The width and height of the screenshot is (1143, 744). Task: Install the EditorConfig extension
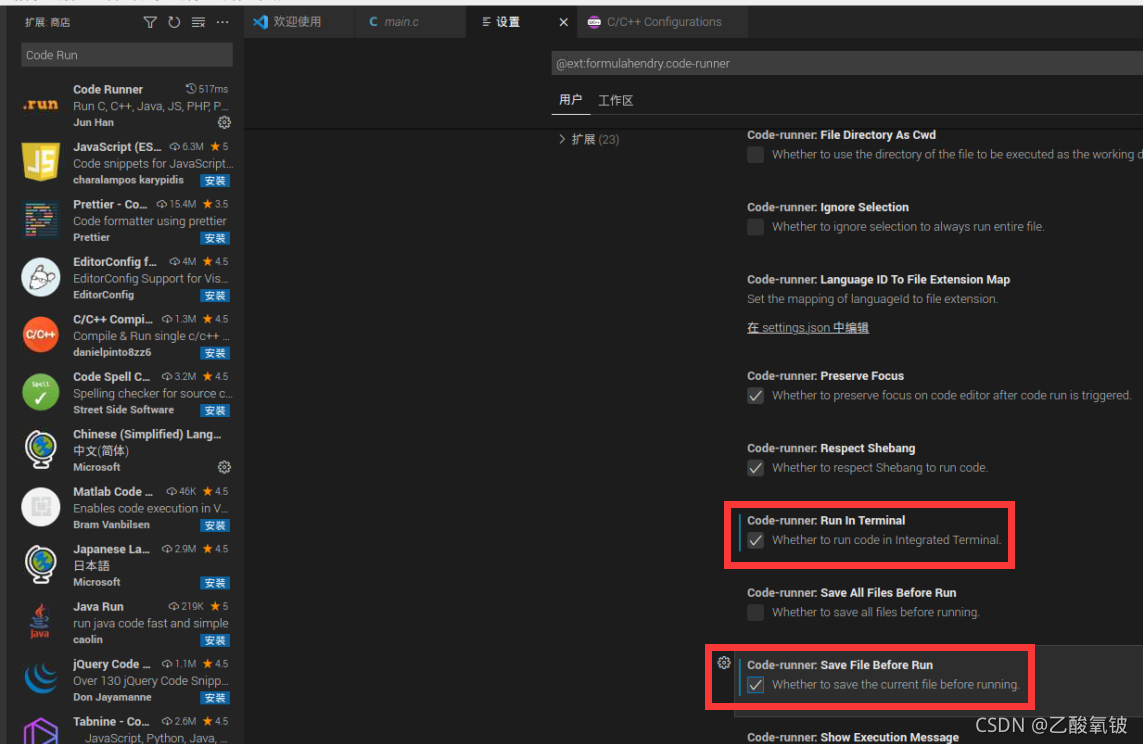pyautogui.click(x=215, y=296)
